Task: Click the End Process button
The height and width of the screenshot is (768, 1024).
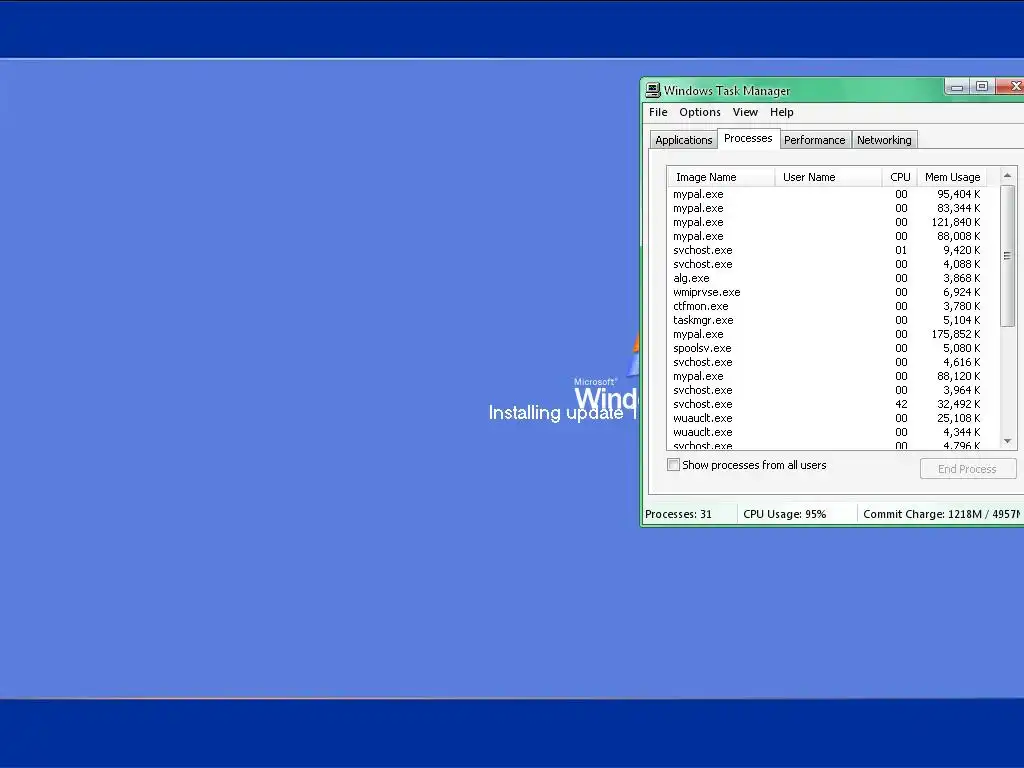Action: tap(967, 469)
